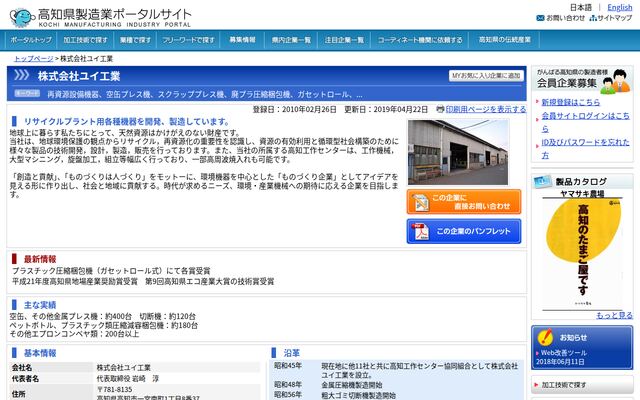Open the 高知県製造業ポータルサイト site title
Viewport: 640px width, 400px height.
(115, 15)
